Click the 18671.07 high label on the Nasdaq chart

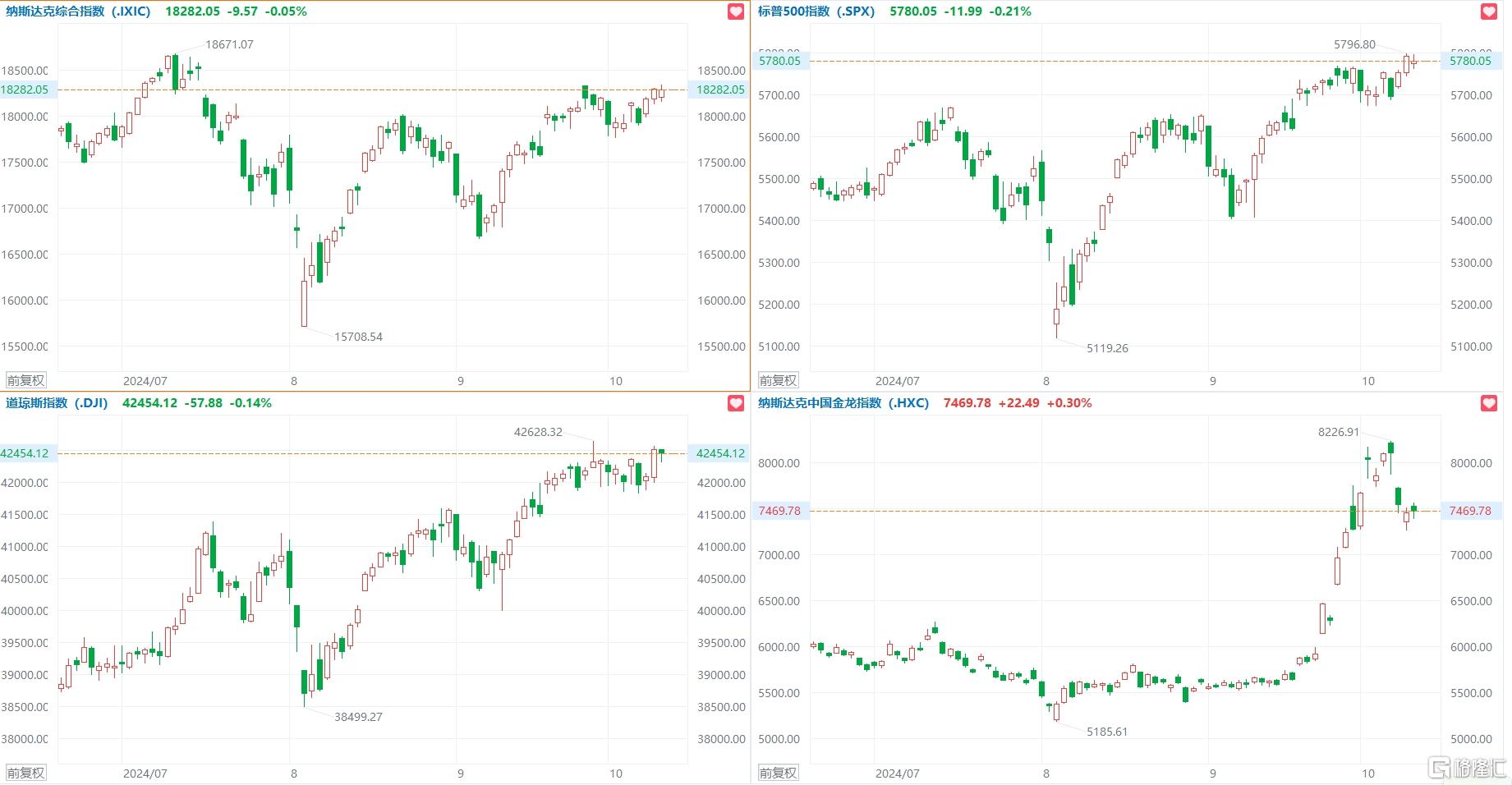[x=229, y=44]
